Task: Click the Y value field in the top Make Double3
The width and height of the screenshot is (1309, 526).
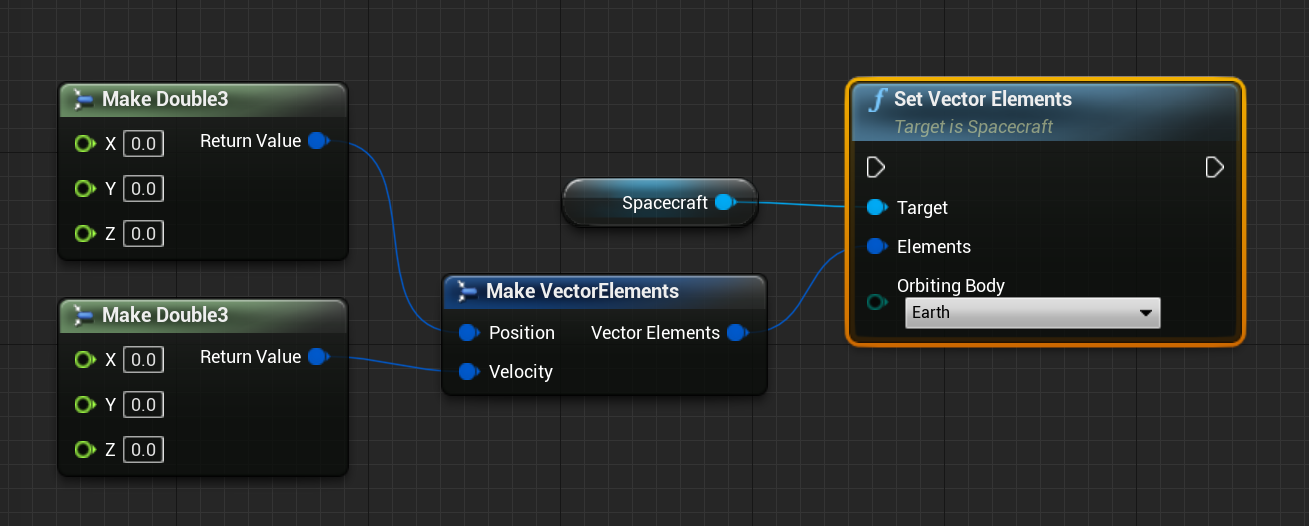Action: tap(143, 189)
